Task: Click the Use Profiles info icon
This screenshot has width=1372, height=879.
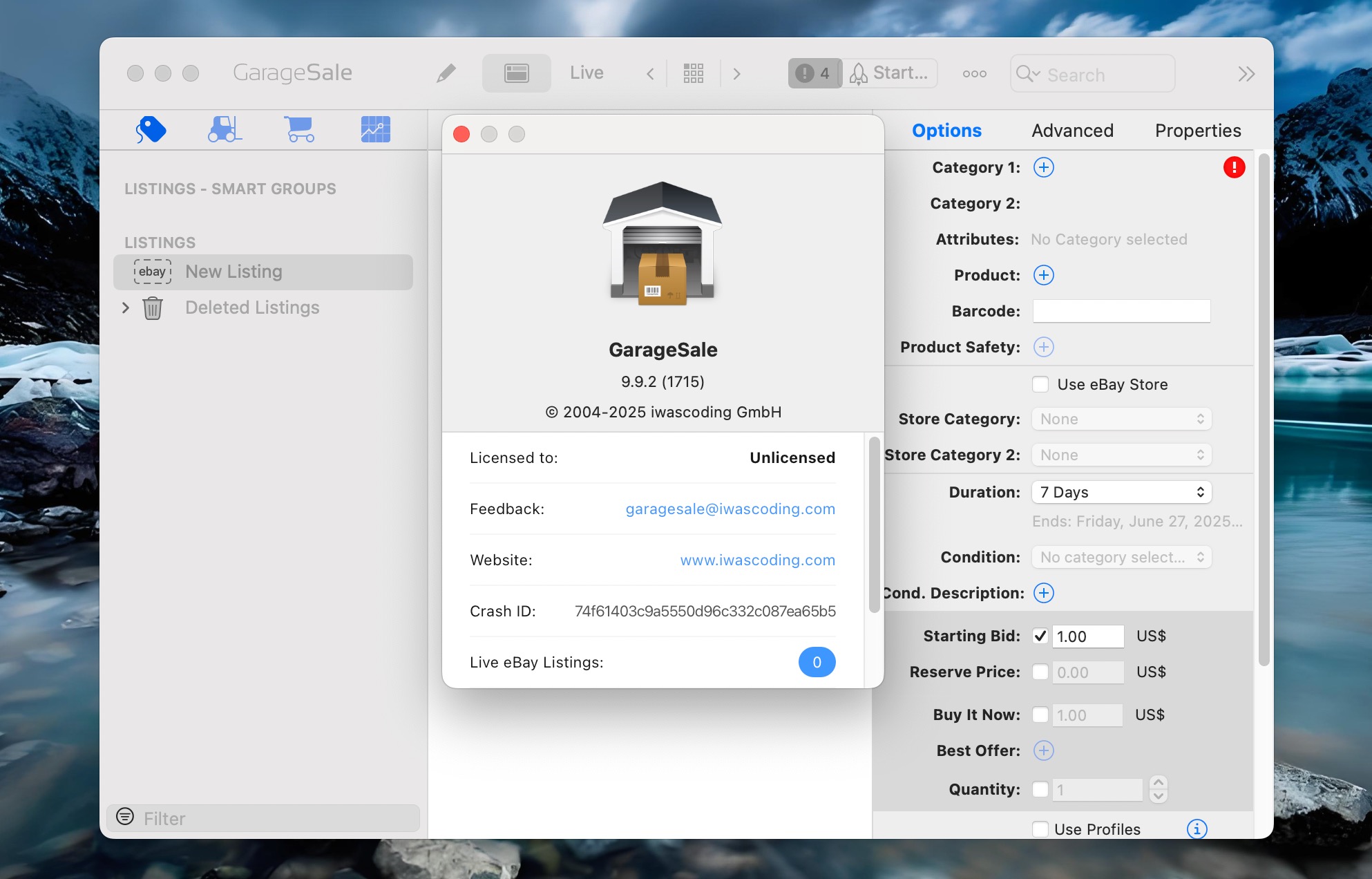Action: (x=1197, y=829)
